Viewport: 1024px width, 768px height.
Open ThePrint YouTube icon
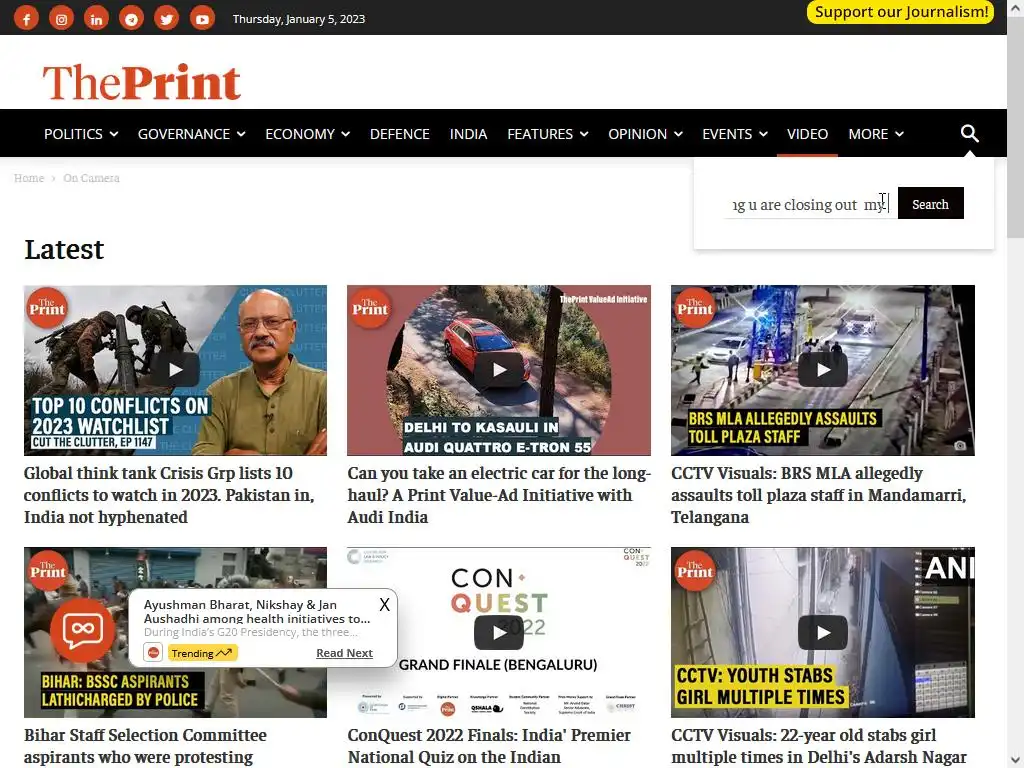[202, 18]
